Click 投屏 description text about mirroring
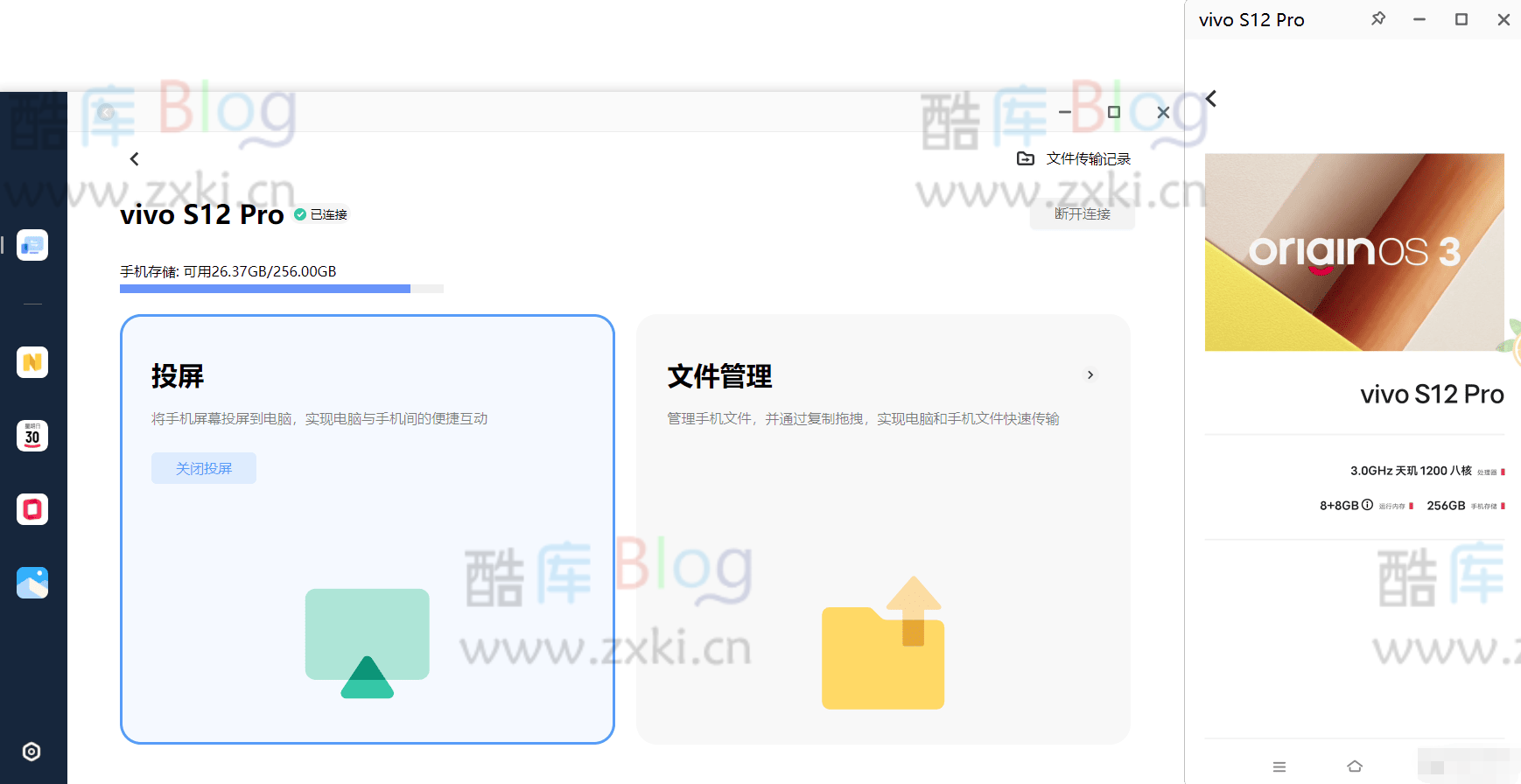Image resolution: width=1521 pixels, height=784 pixels. pyautogui.click(x=319, y=418)
